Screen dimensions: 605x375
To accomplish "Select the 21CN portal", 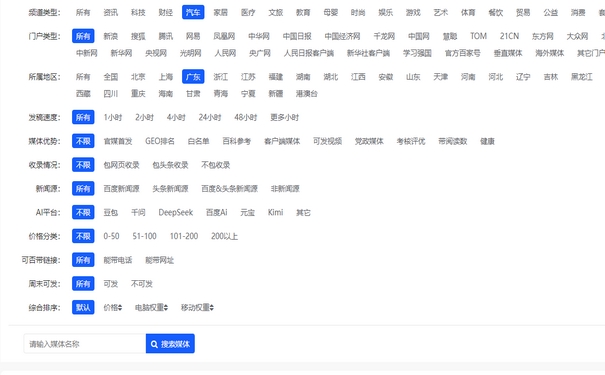I will (x=509, y=36).
